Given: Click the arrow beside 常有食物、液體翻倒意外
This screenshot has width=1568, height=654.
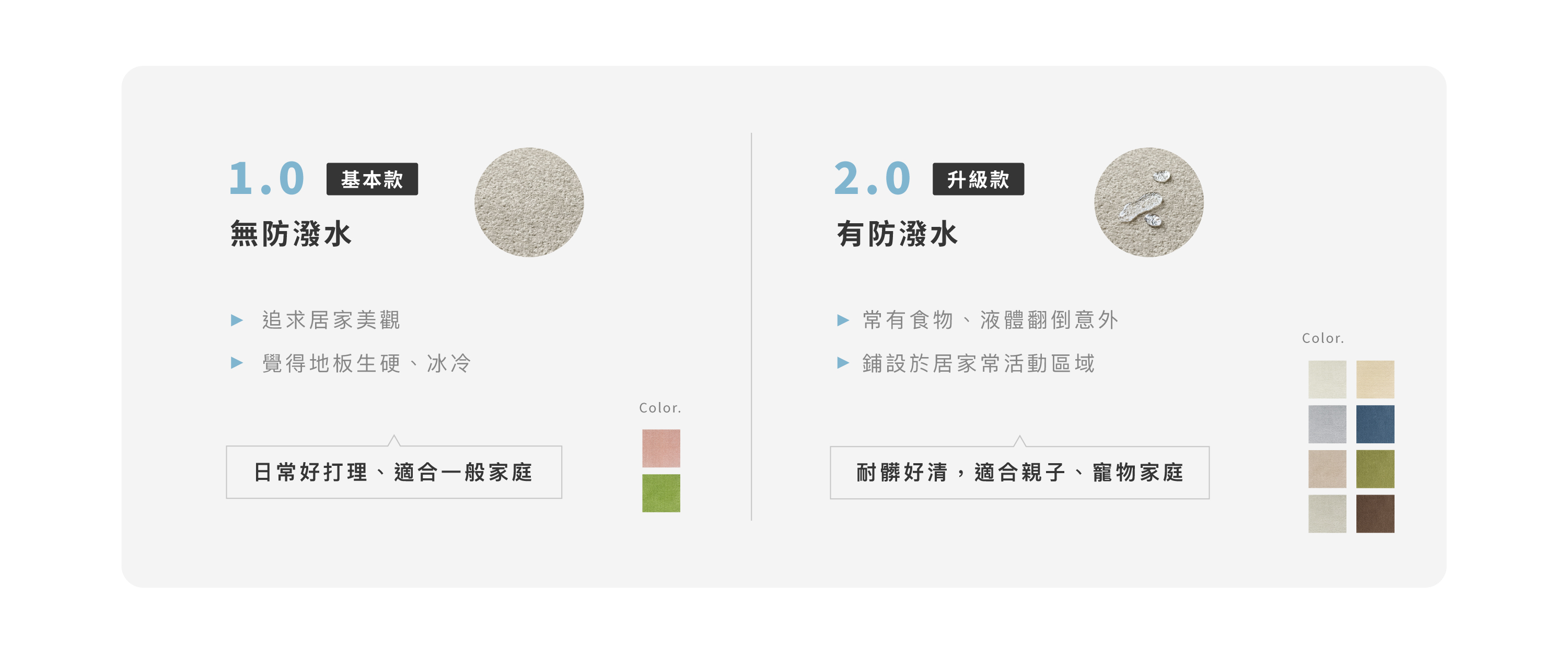Looking at the screenshot, I should coord(842,320).
